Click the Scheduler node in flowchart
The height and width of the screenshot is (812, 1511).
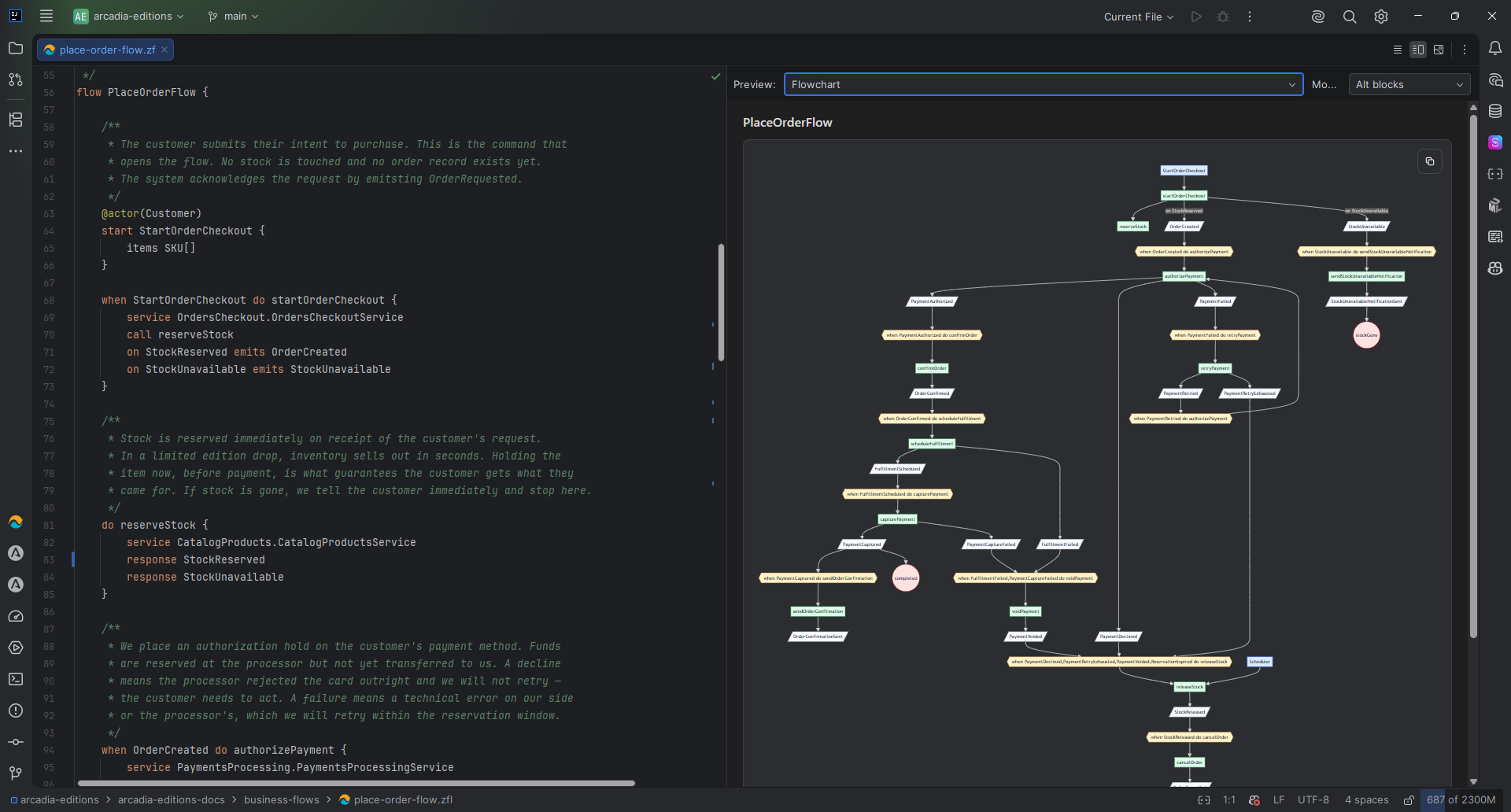tap(1259, 662)
